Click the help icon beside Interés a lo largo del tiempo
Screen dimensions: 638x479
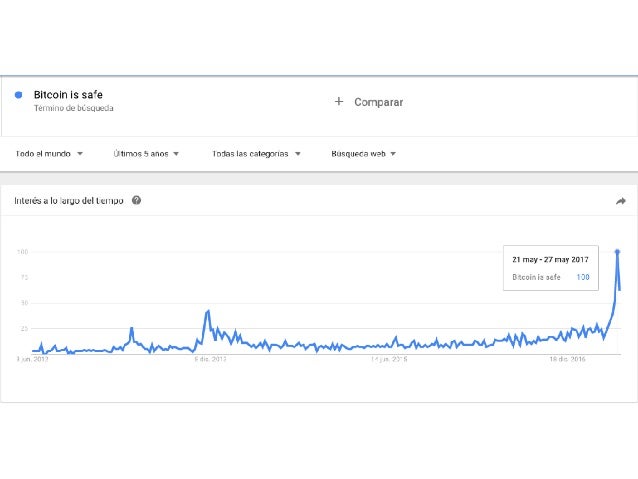click(x=136, y=200)
